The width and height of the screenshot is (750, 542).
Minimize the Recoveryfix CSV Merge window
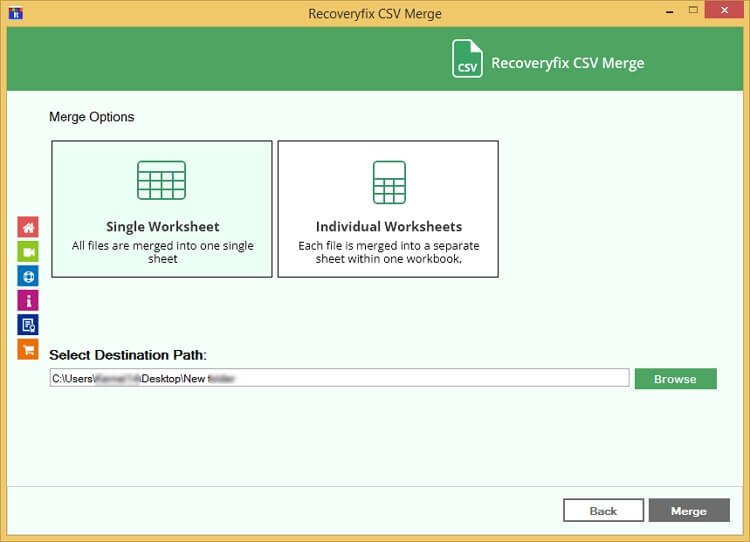670,11
